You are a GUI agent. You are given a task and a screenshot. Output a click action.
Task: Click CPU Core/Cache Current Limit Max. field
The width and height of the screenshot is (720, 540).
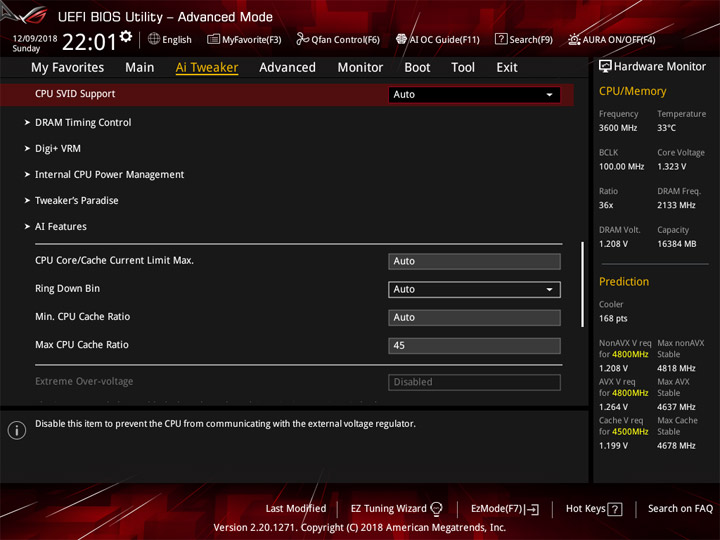pyautogui.click(x=474, y=261)
